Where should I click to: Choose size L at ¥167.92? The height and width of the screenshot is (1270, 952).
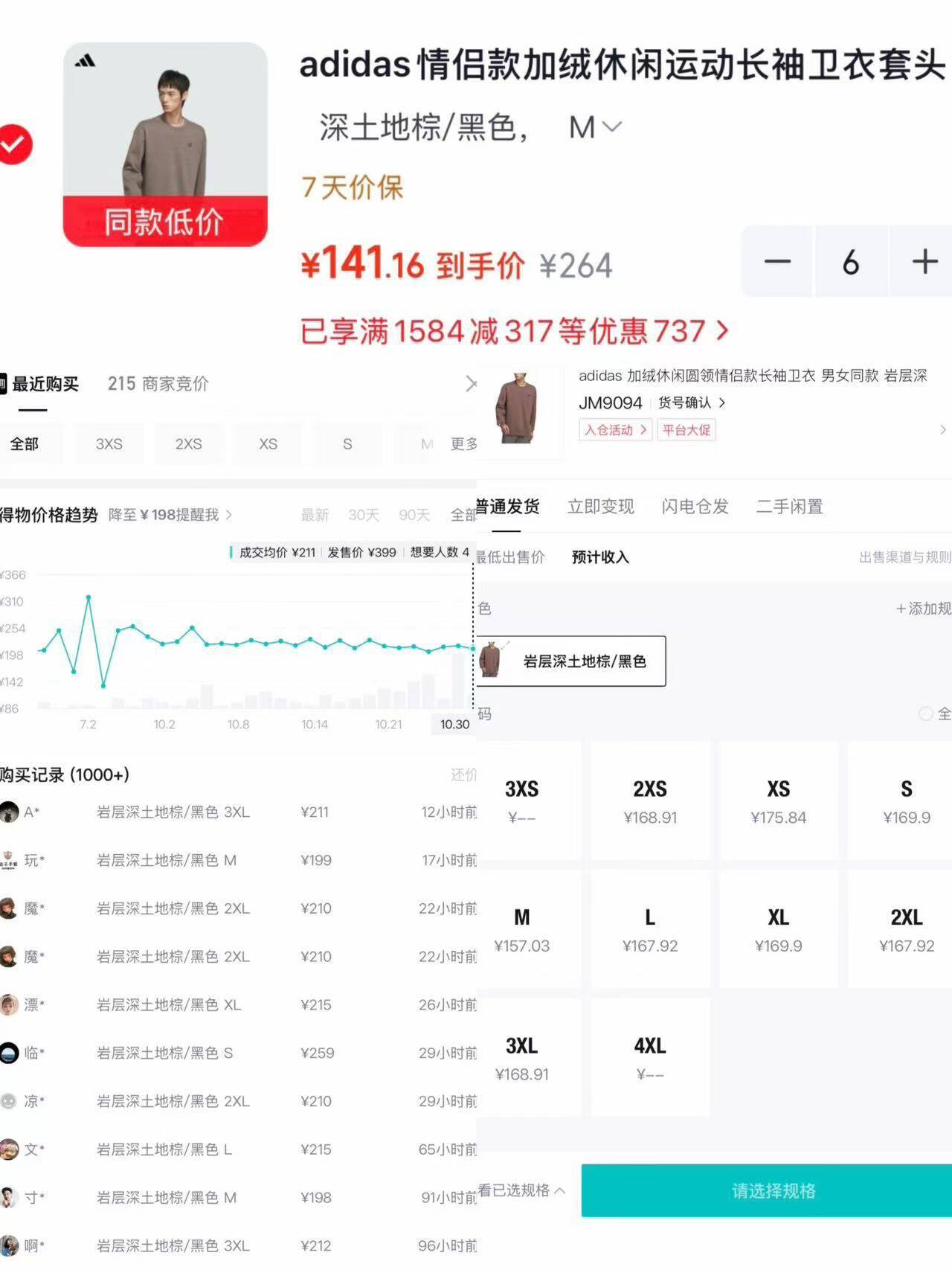click(650, 930)
